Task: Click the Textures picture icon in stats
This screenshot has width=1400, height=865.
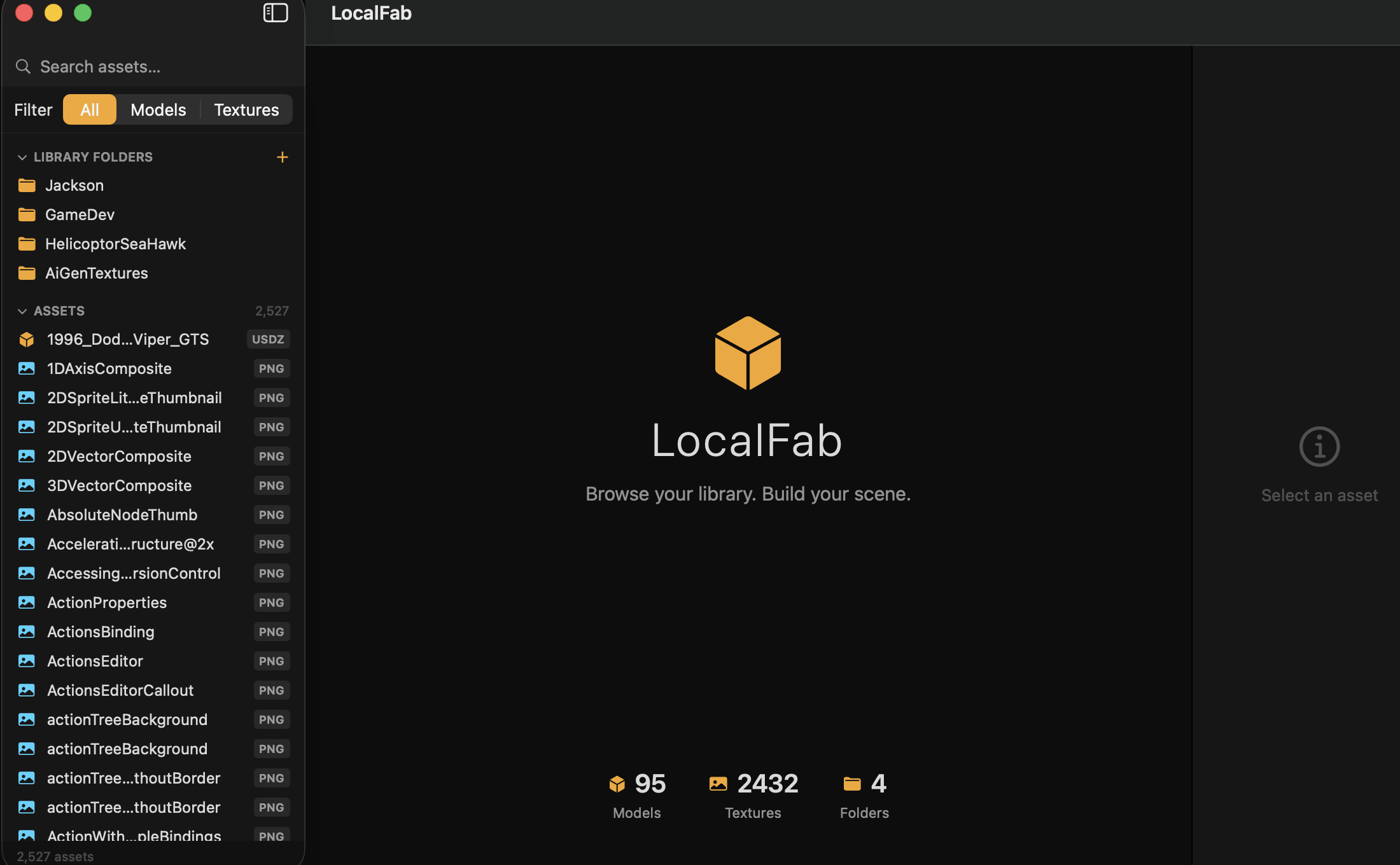Action: pos(718,784)
